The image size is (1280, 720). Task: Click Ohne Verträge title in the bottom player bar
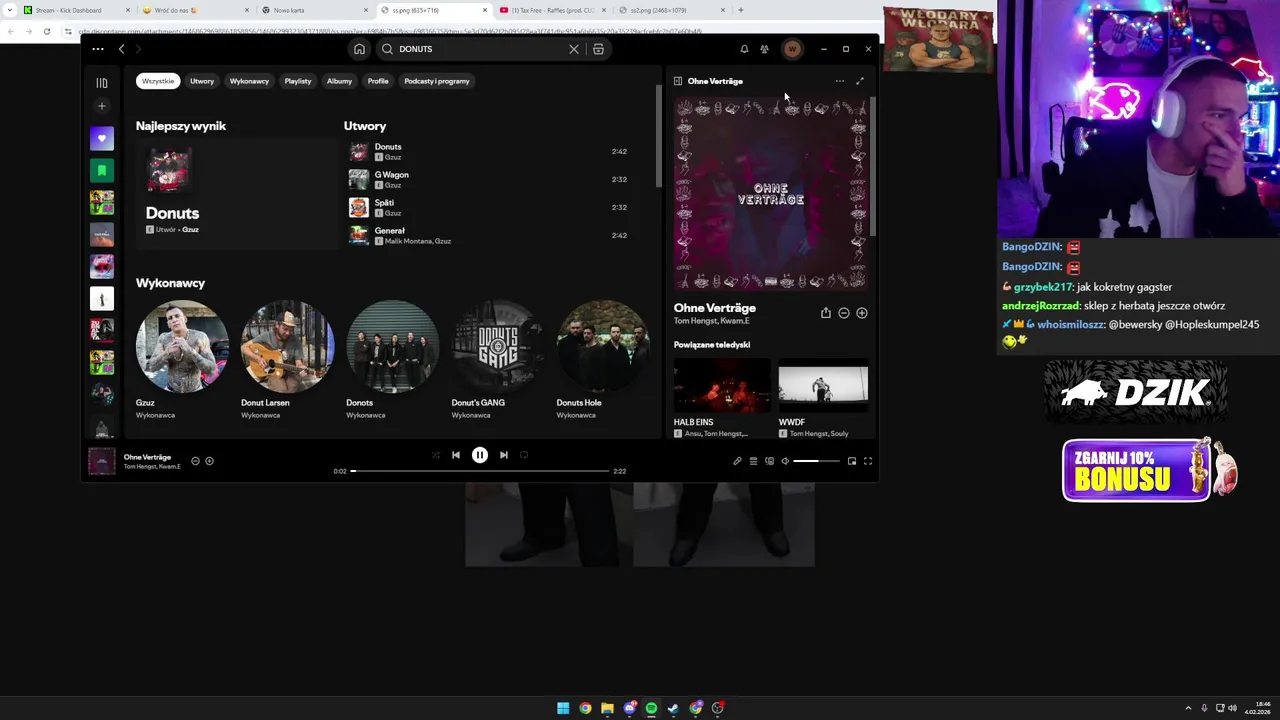(147, 457)
